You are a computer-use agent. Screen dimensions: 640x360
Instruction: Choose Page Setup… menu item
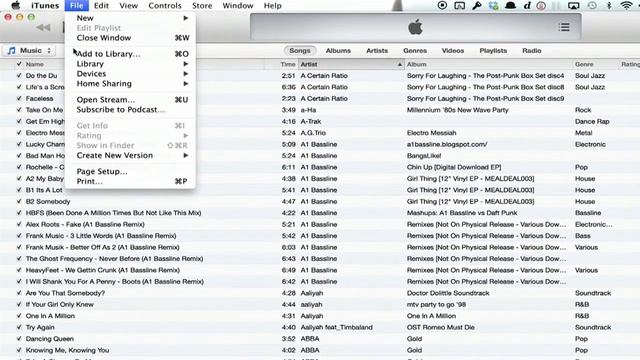(x=130, y=171)
